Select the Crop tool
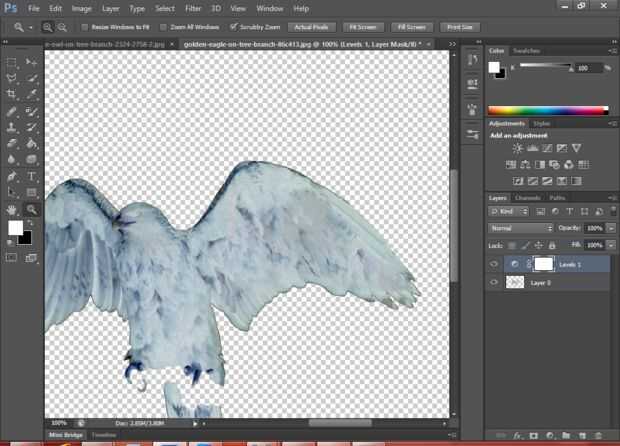 pos(11,94)
